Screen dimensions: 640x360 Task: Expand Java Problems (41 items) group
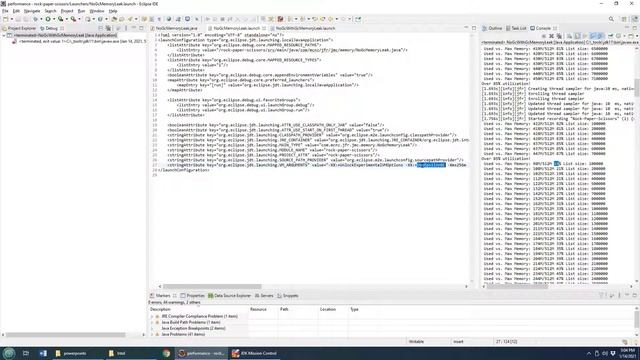[152, 334]
